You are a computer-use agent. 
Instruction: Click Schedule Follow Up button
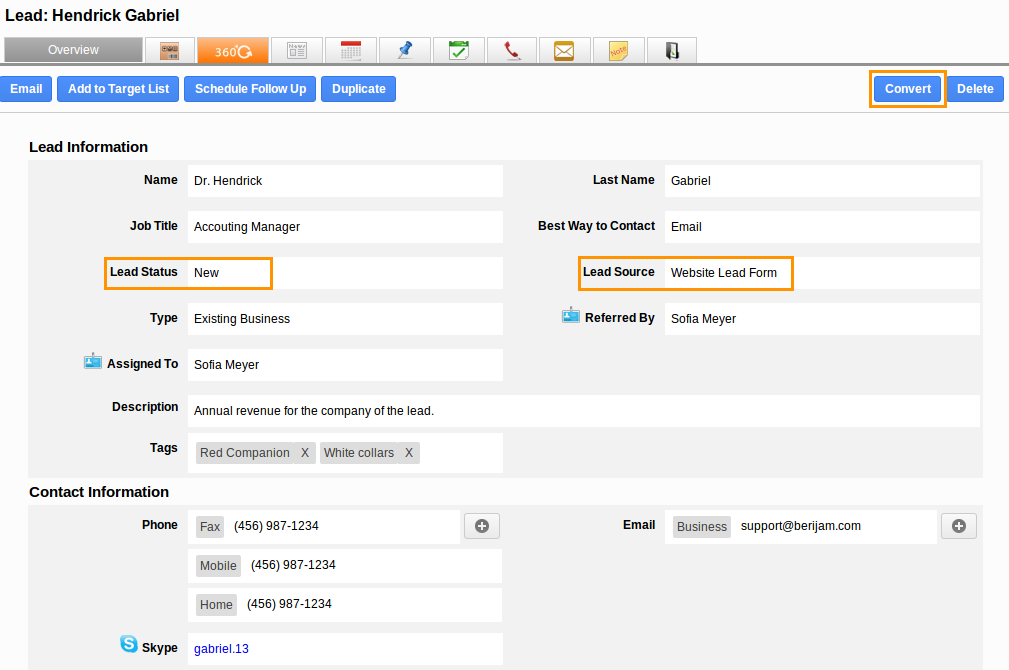pos(250,89)
